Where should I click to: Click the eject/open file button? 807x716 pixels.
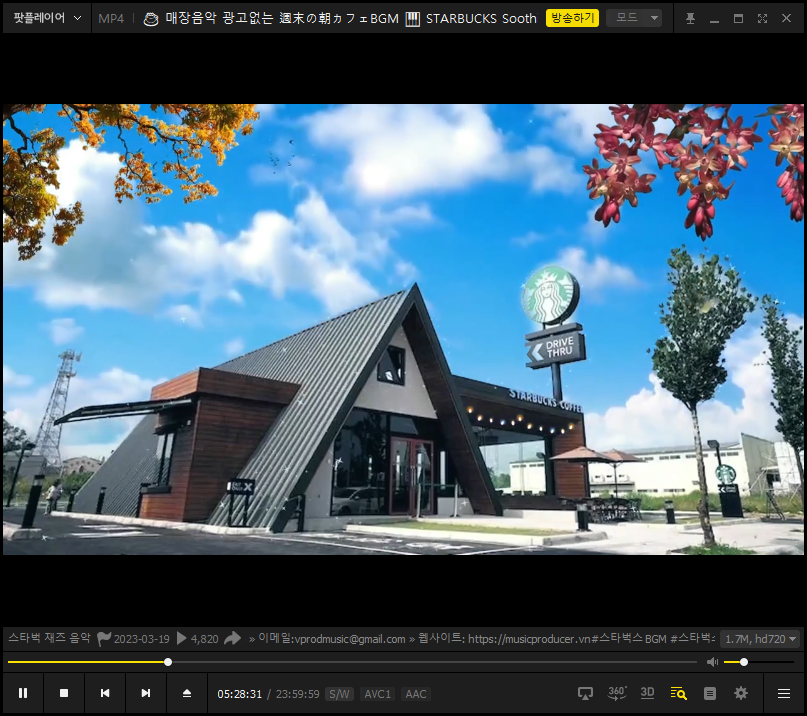coord(187,693)
